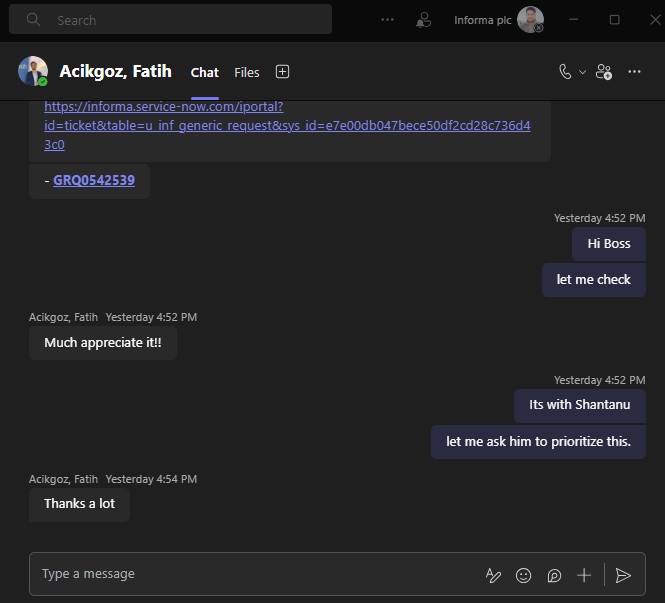Switch to the Files tab

click(x=246, y=73)
